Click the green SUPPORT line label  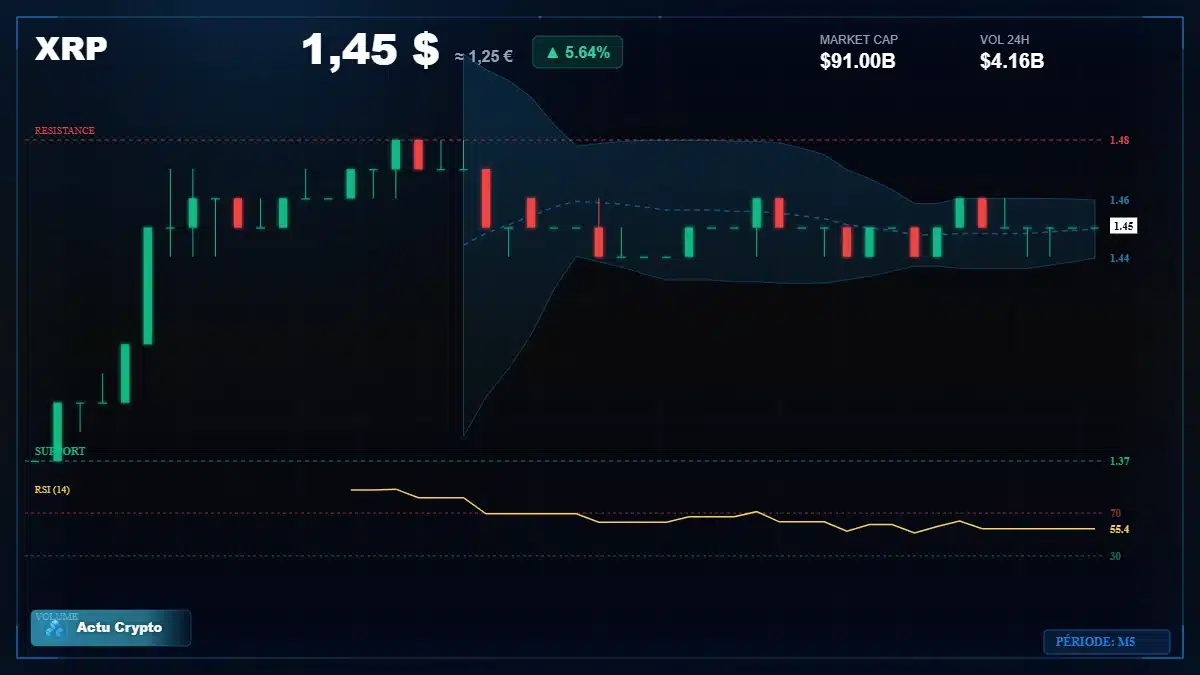click(60, 452)
